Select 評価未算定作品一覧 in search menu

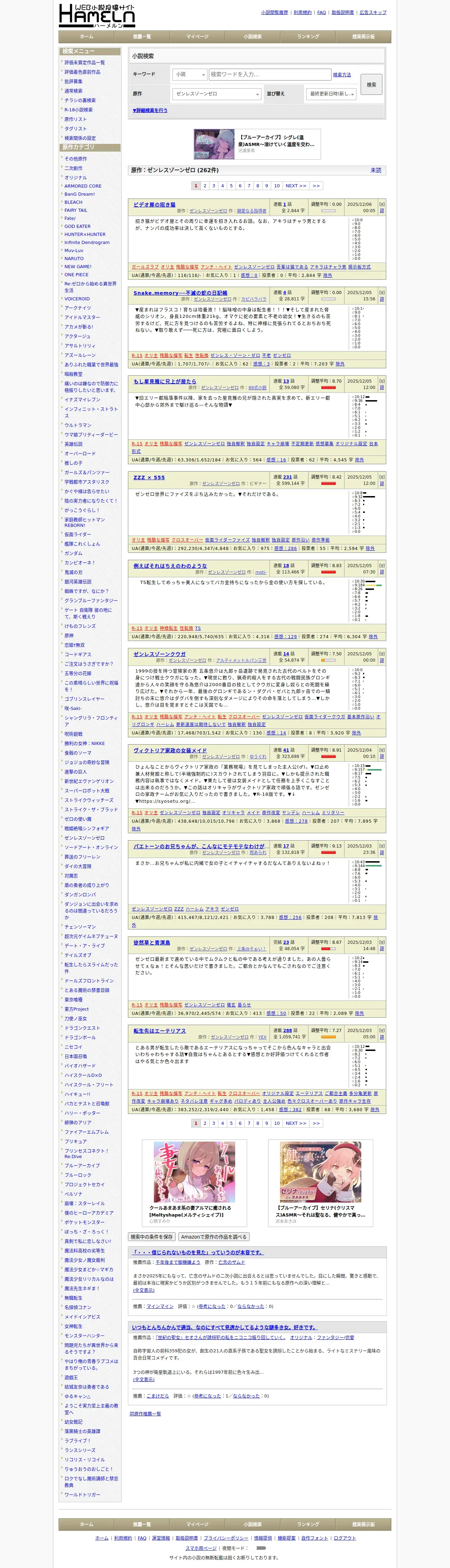click(x=85, y=63)
